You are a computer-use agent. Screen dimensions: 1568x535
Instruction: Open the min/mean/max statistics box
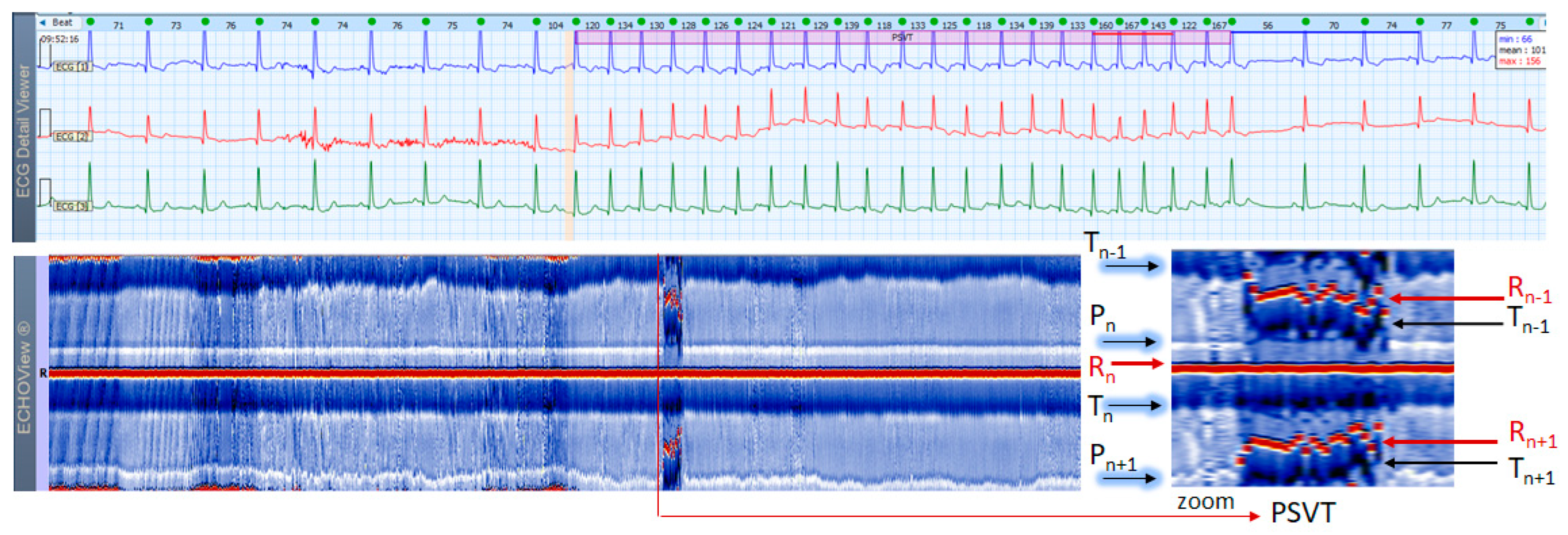coord(1520,51)
